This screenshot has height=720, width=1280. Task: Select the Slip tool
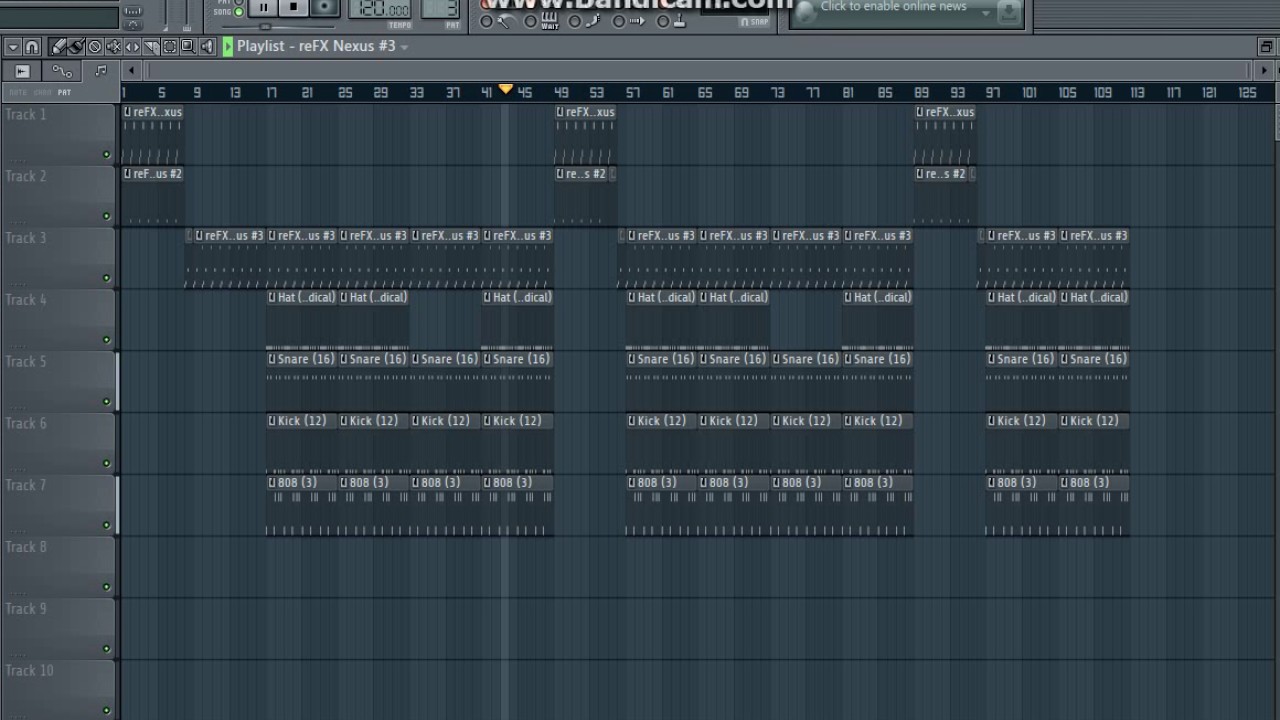(x=132, y=46)
